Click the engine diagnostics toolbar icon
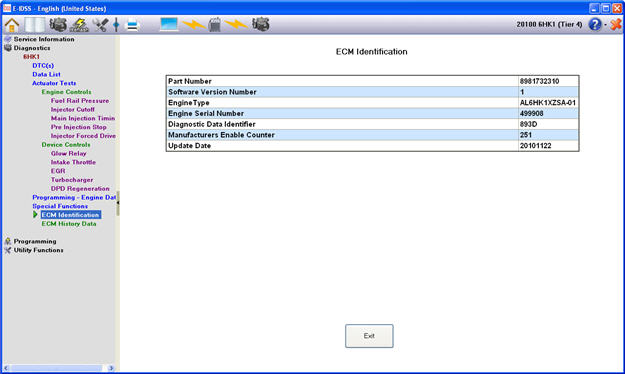625x374 pixels. [58, 25]
